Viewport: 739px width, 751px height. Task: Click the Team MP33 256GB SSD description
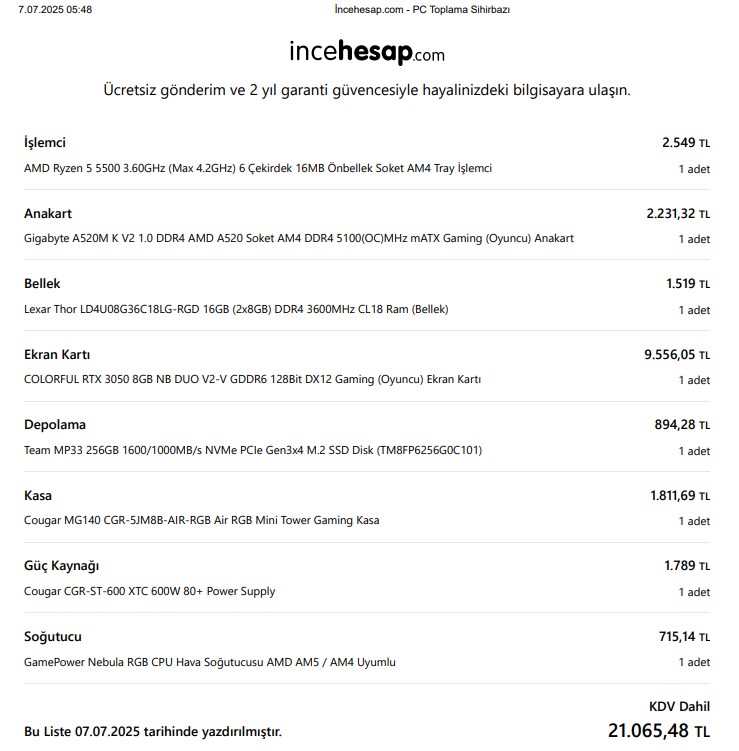(253, 450)
